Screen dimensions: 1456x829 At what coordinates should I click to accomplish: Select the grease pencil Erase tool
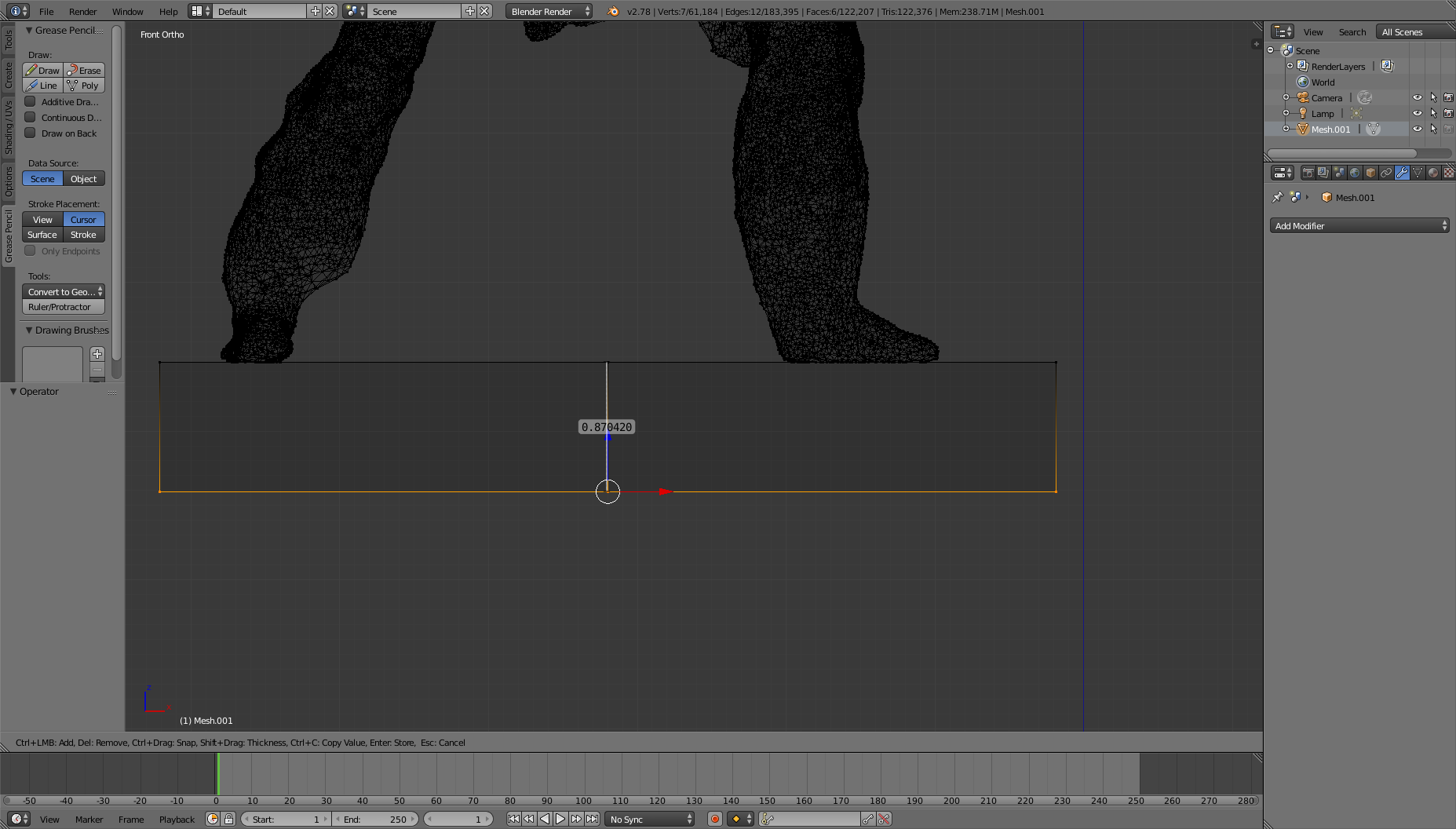[84, 70]
